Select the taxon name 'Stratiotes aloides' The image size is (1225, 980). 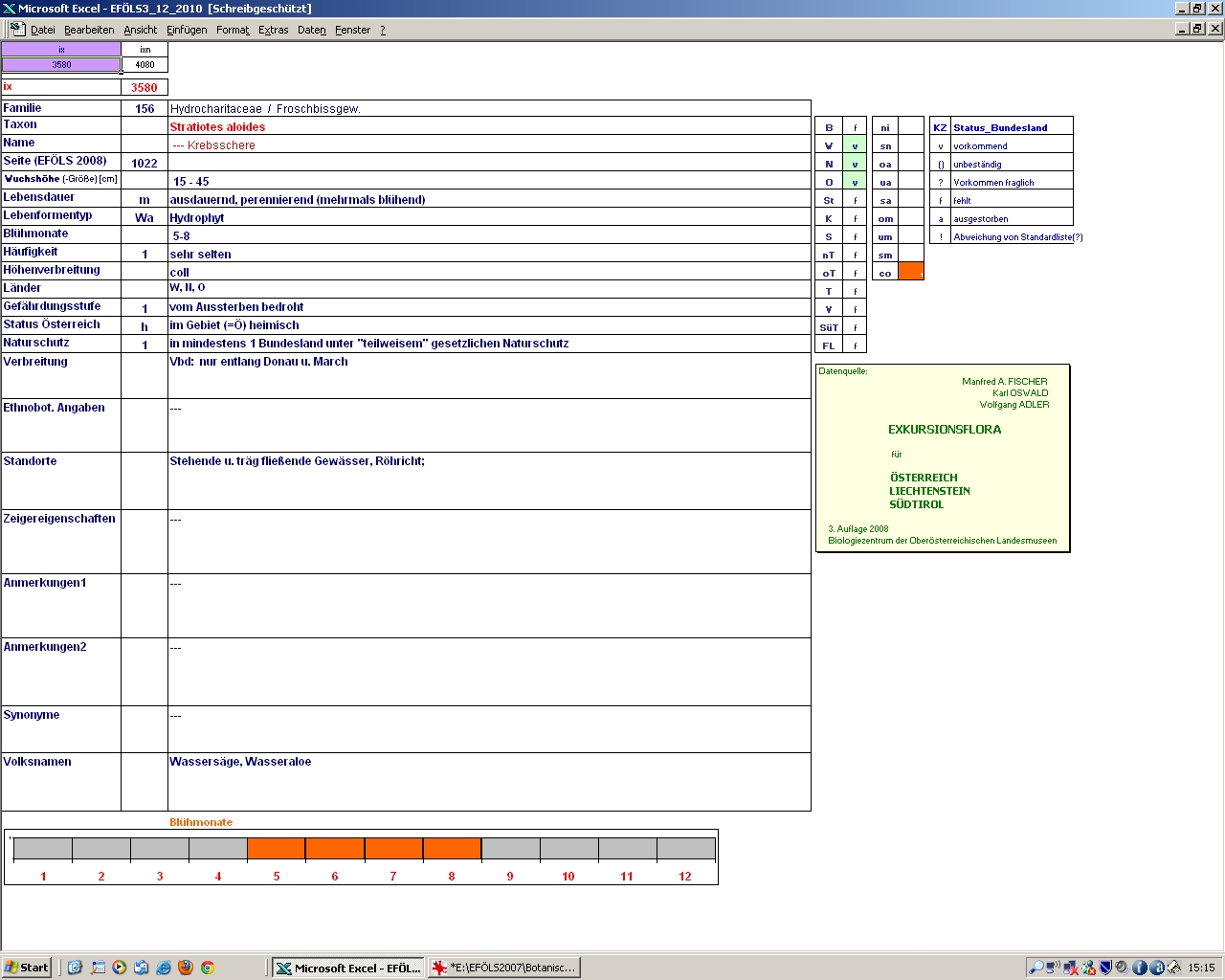click(x=217, y=126)
